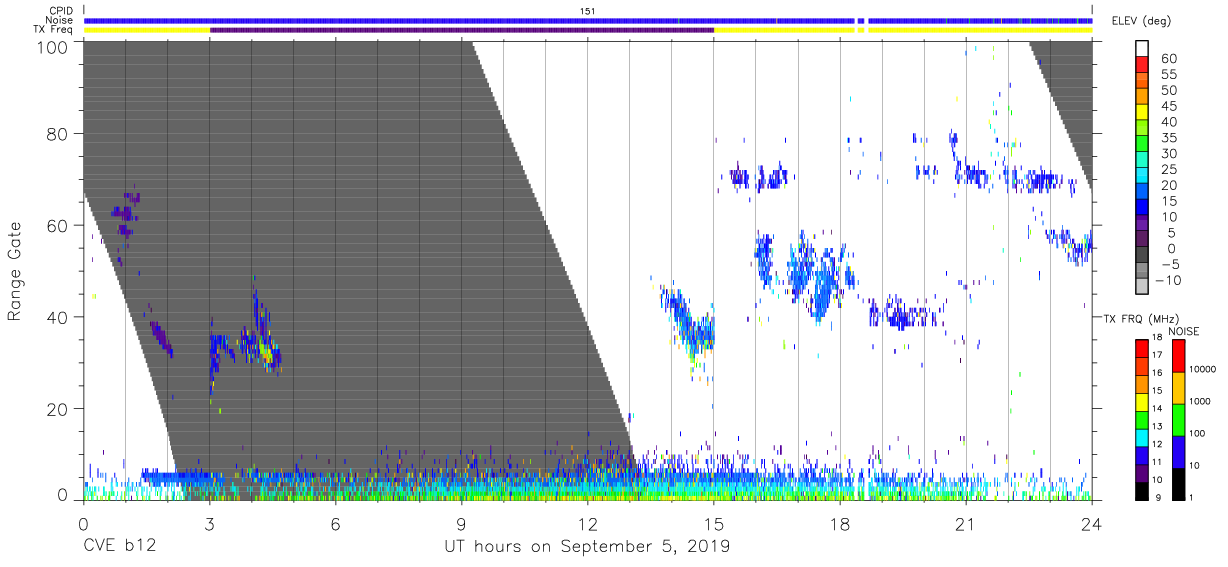Pick the green segment of the NOISE color bar

1178,420
